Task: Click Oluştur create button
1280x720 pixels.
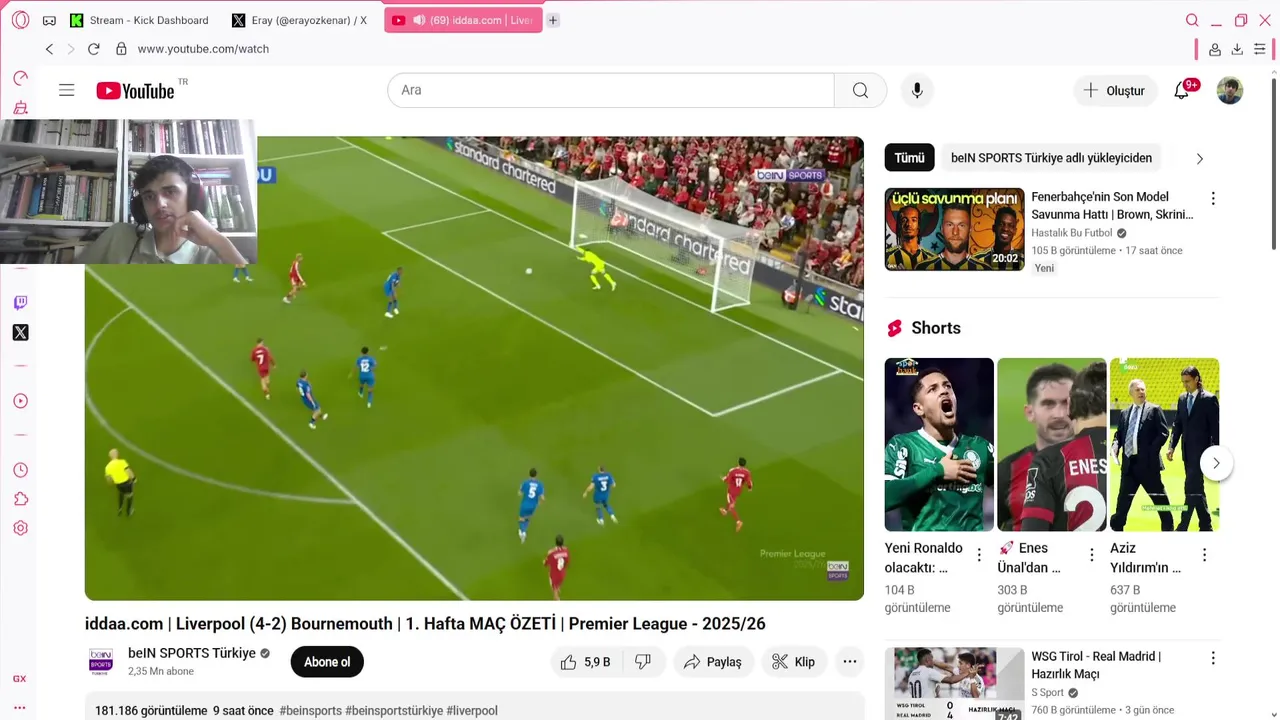Action: 1115,90
